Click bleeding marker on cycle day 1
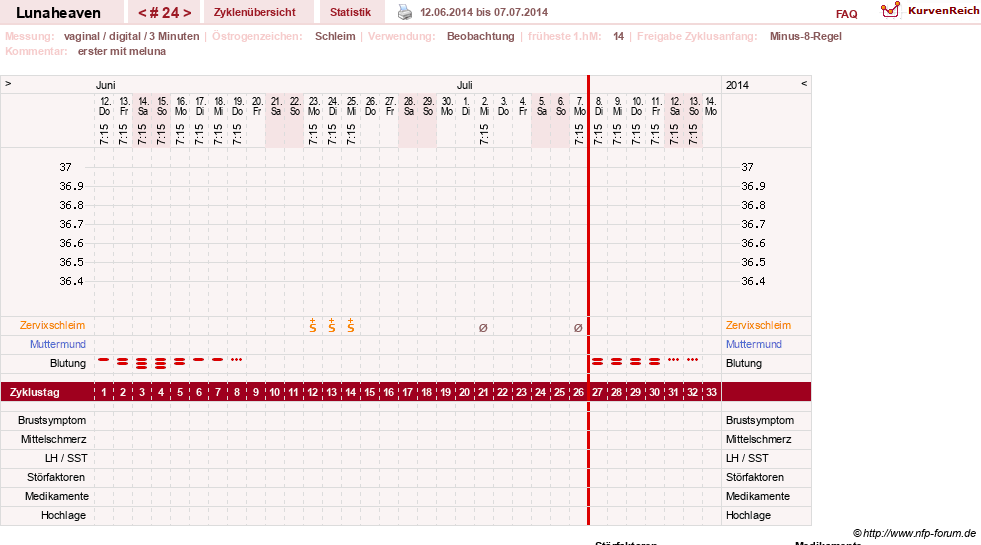Screen dimensions: 981x545 tap(104, 360)
